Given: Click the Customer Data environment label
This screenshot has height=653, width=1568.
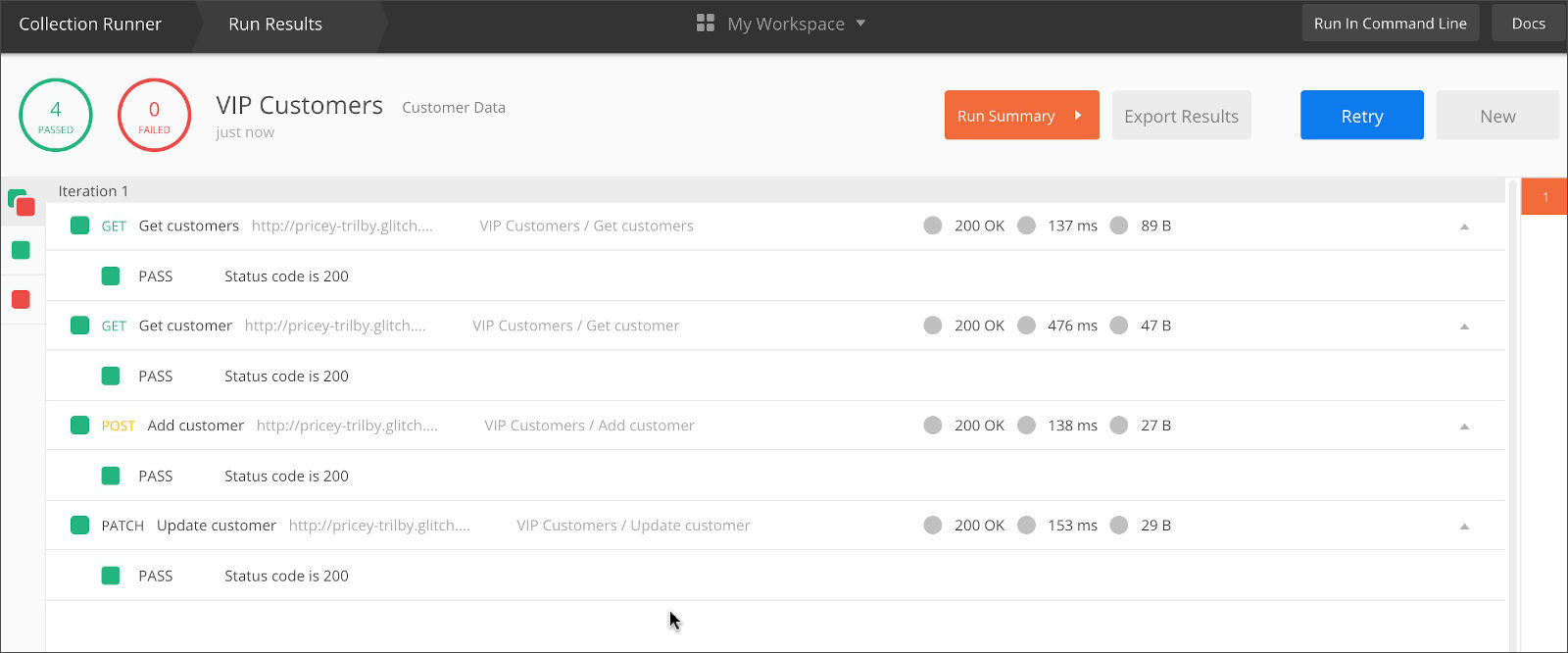Looking at the screenshot, I should pyautogui.click(x=454, y=108).
